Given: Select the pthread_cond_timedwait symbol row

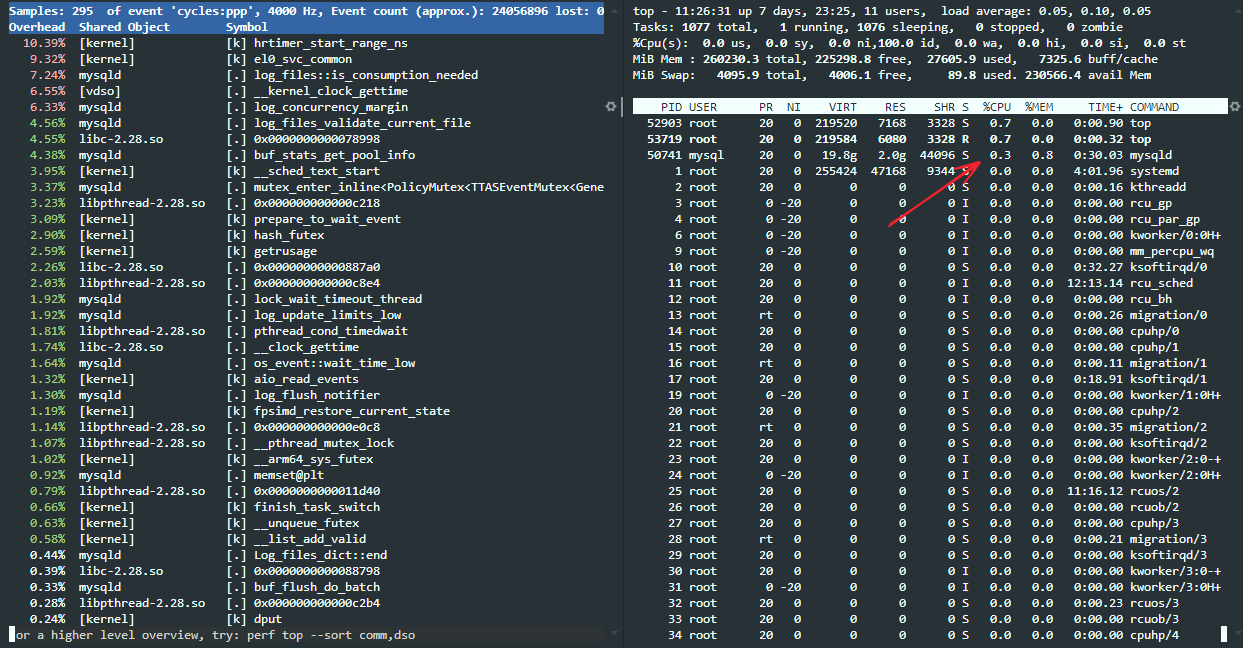Looking at the screenshot, I should tap(305, 331).
